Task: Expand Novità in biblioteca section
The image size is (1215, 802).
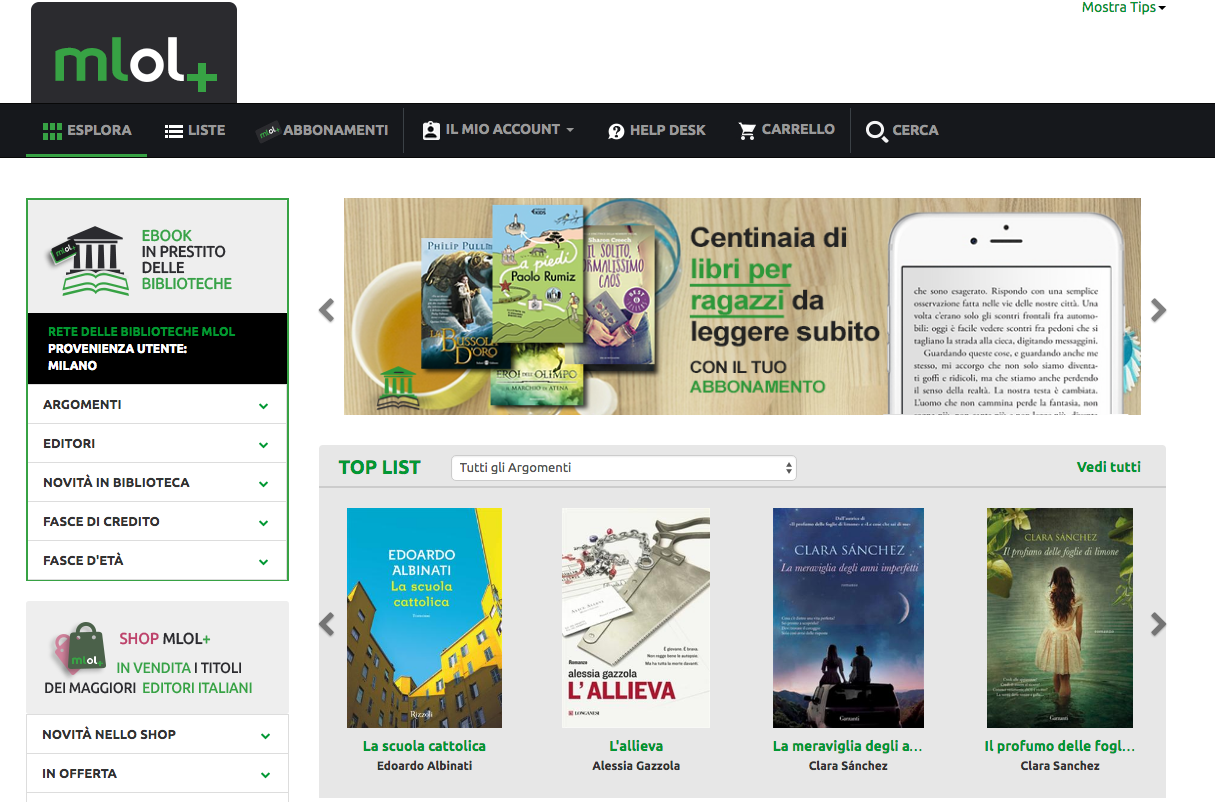Action: 157,483
